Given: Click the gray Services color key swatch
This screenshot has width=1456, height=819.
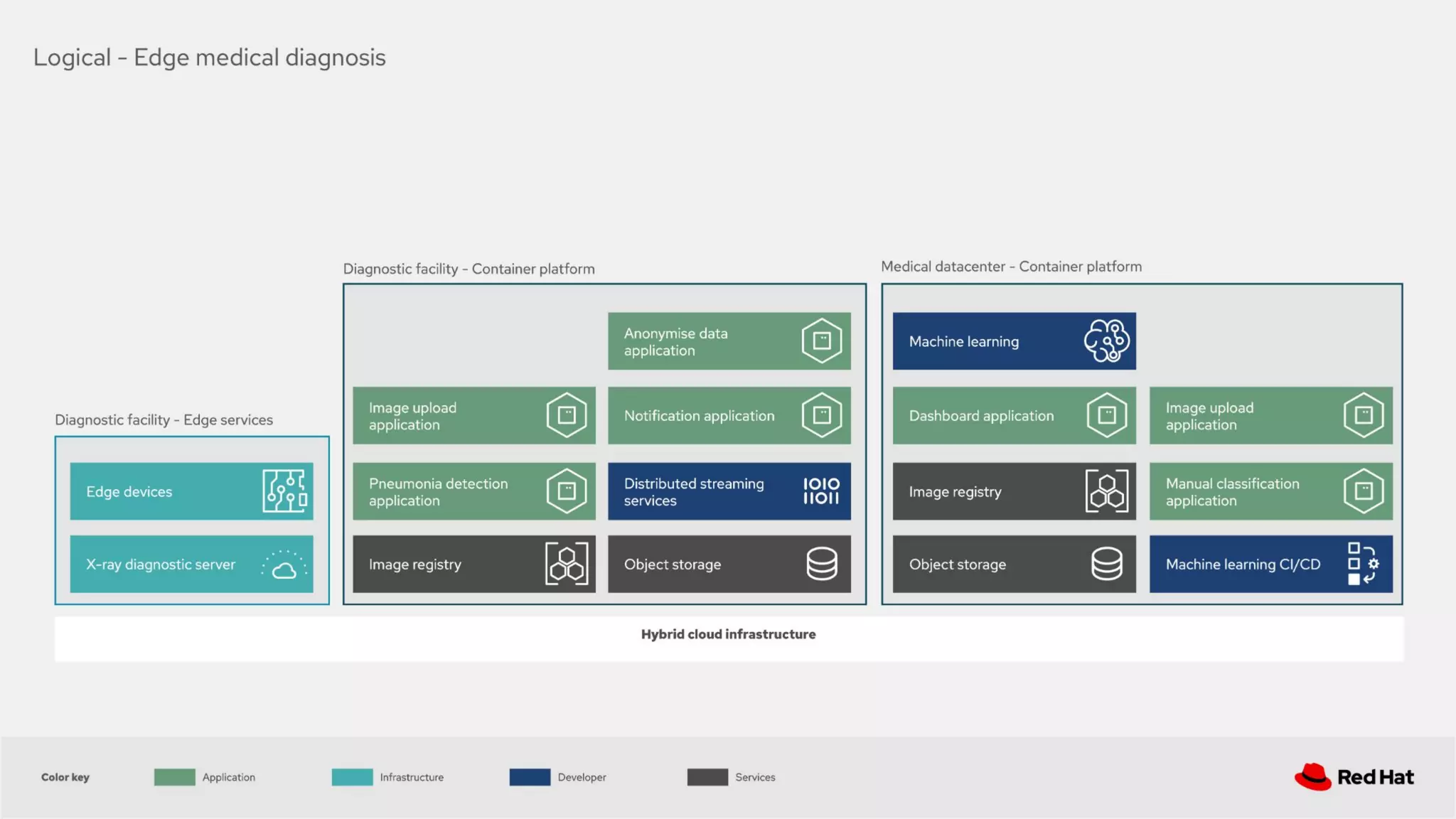Looking at the screenshot, I should coord(707,777).
